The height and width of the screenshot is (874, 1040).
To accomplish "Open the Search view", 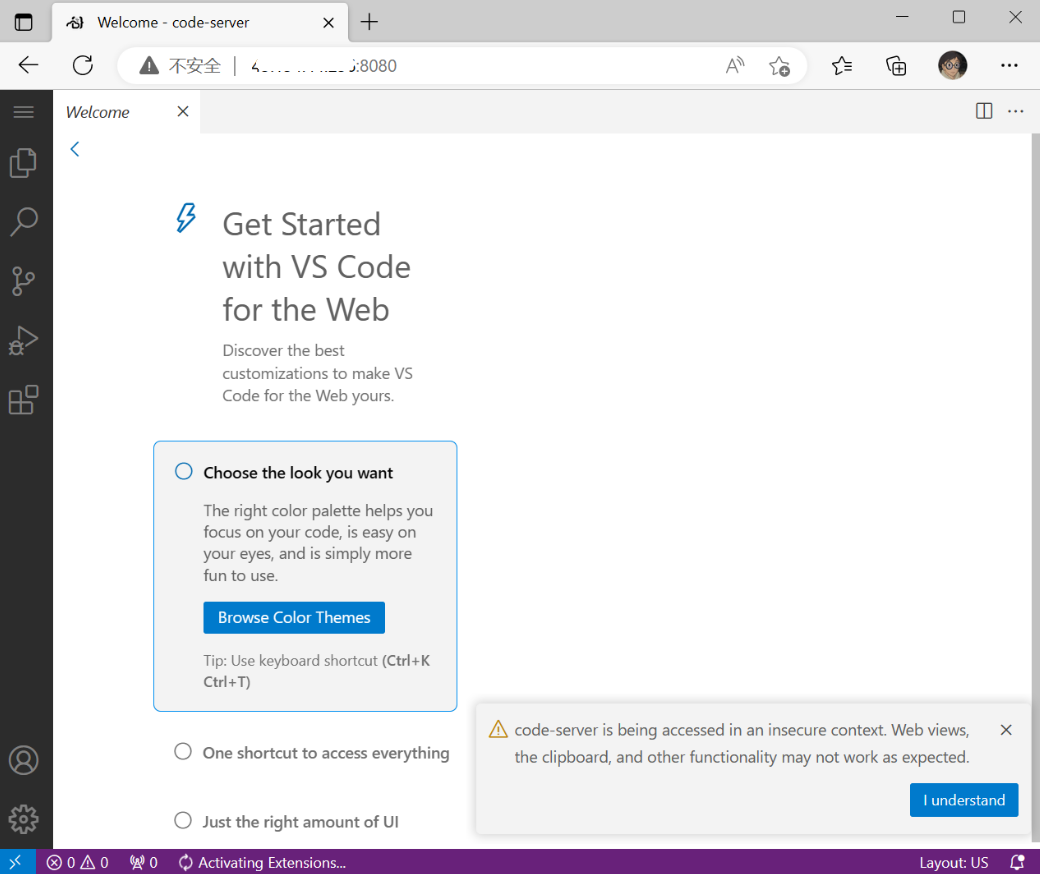I will (x=24, y=221).
